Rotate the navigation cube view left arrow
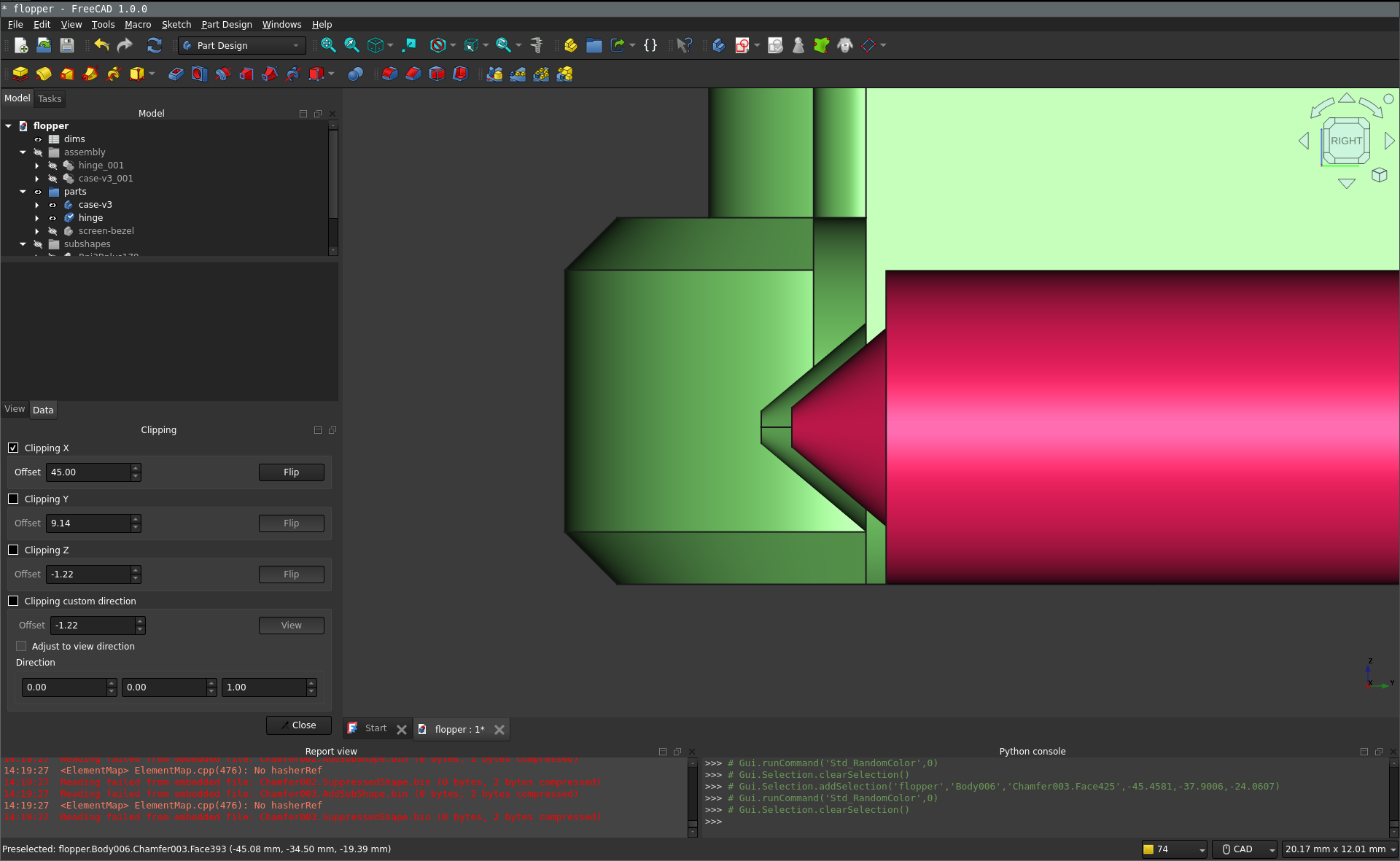1400x861 pixels. click(x=1304, y=141)
